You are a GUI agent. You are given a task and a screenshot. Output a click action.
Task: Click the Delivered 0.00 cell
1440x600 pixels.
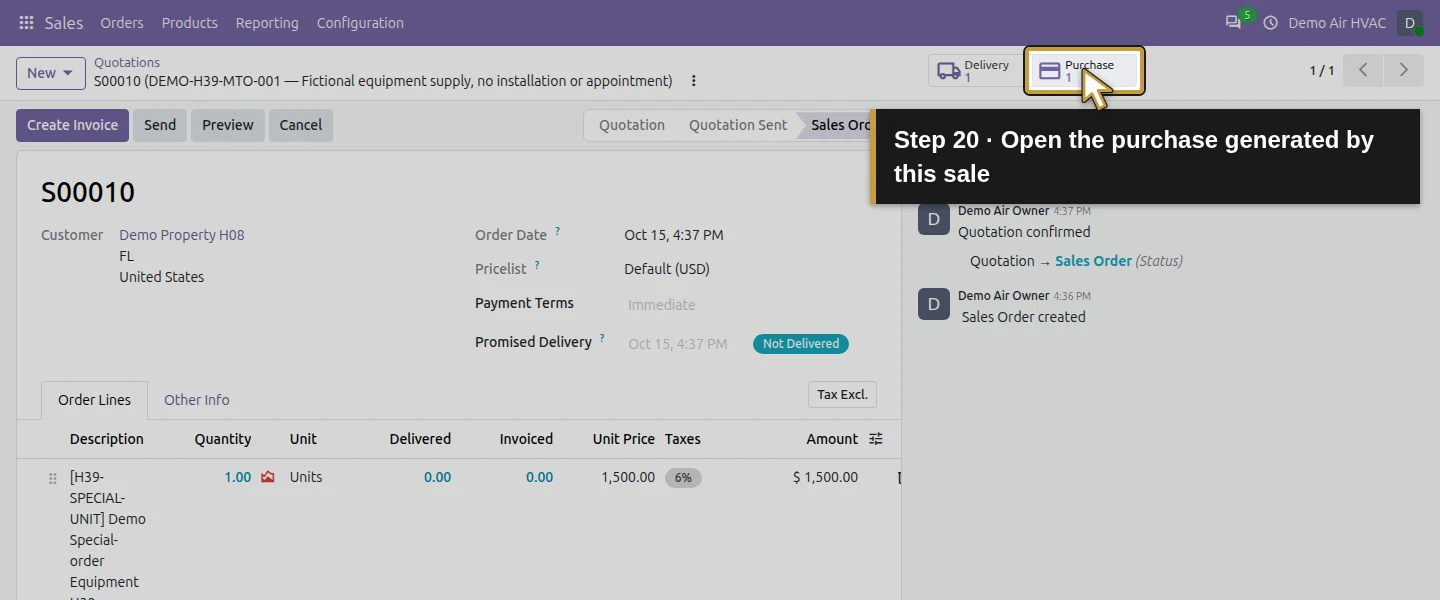click(437, 477)
